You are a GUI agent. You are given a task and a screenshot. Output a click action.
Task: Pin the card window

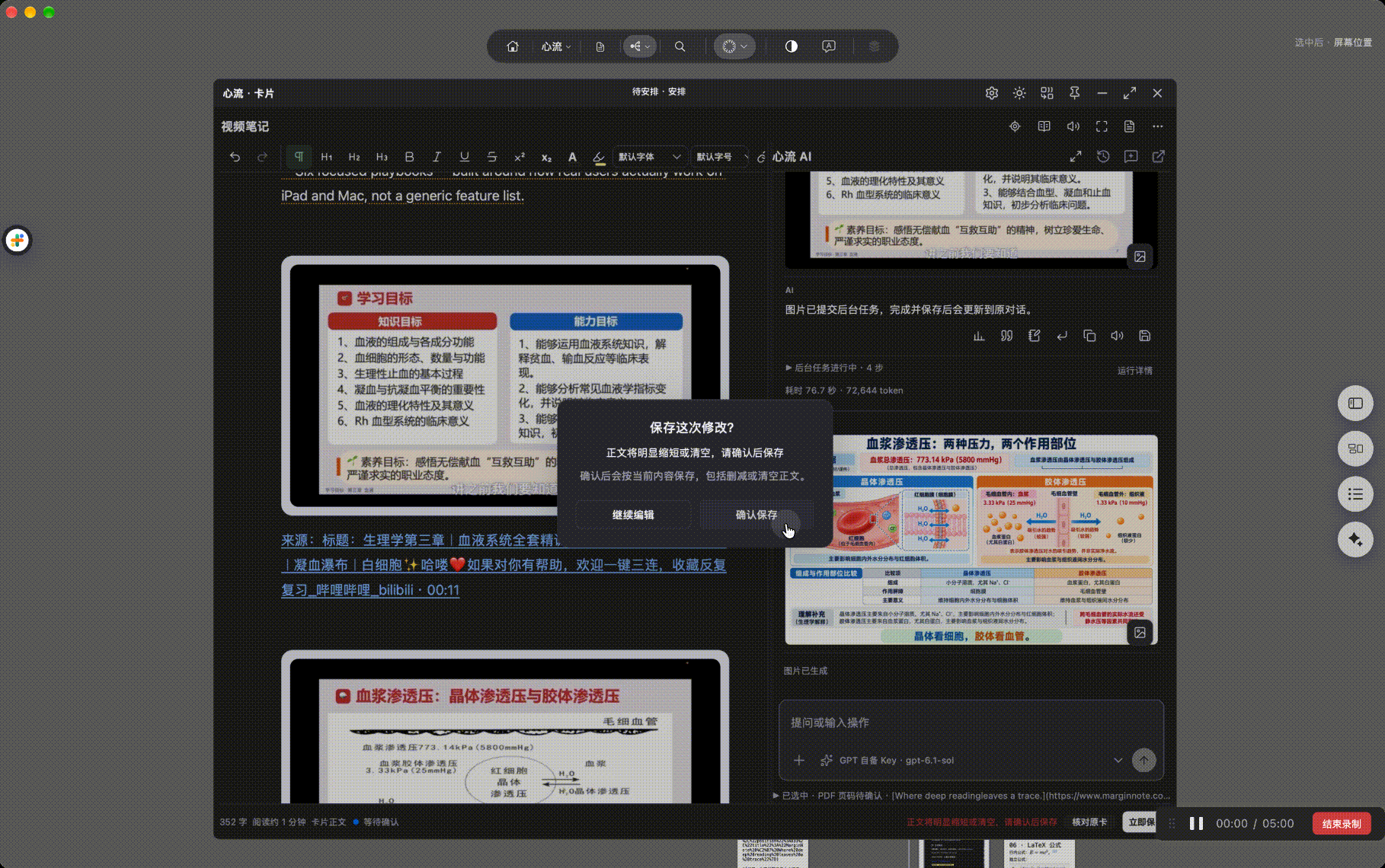point(1074,93)
